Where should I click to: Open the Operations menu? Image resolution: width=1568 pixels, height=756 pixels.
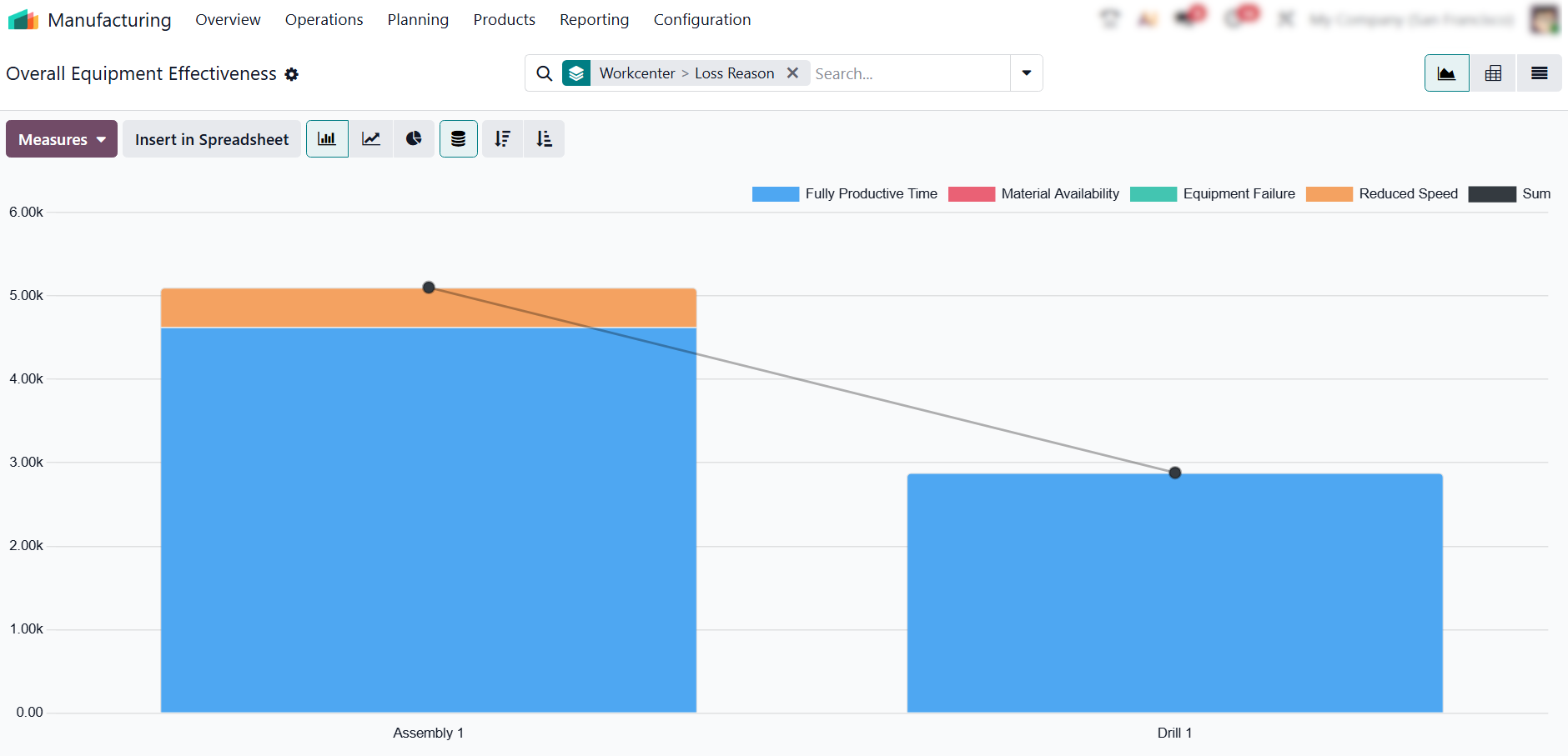(x=324, y=19)
